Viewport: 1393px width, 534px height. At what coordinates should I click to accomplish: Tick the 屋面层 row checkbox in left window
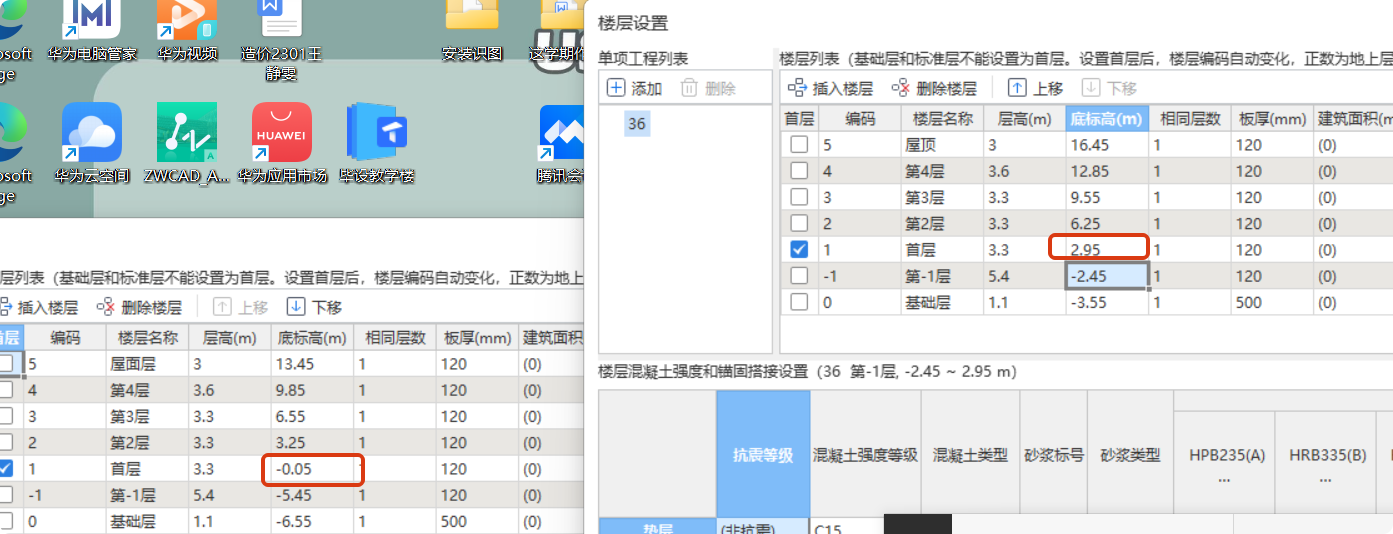click(x=7, y=364)
